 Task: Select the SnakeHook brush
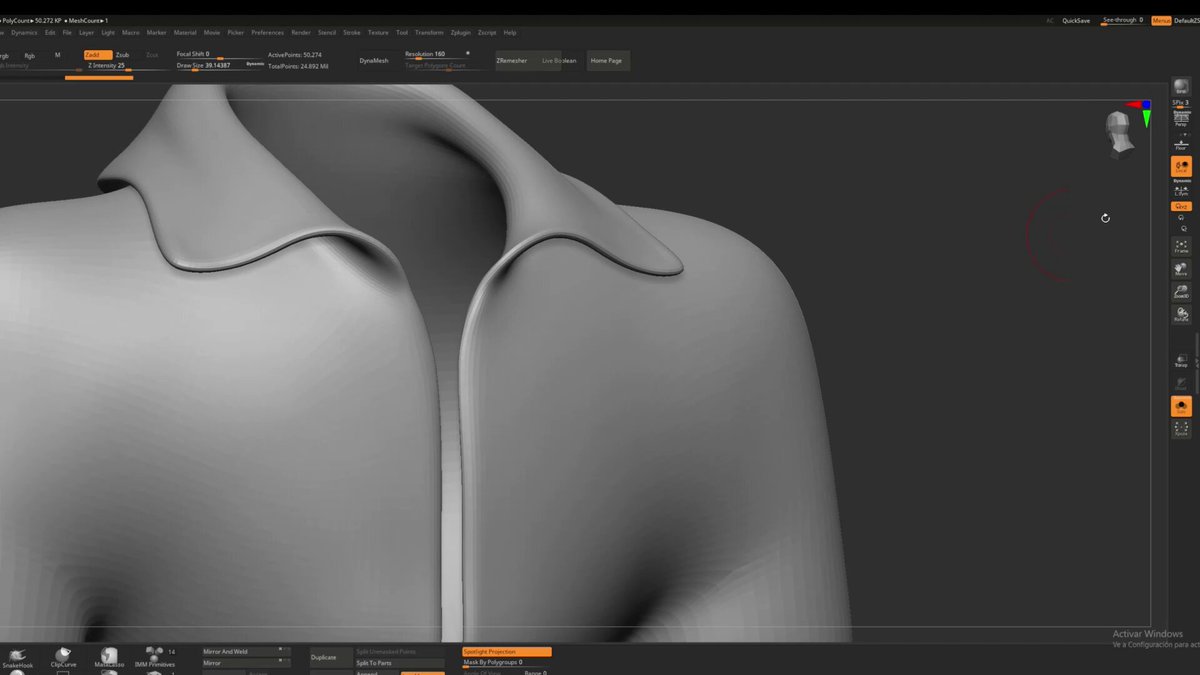pos(18,657)
